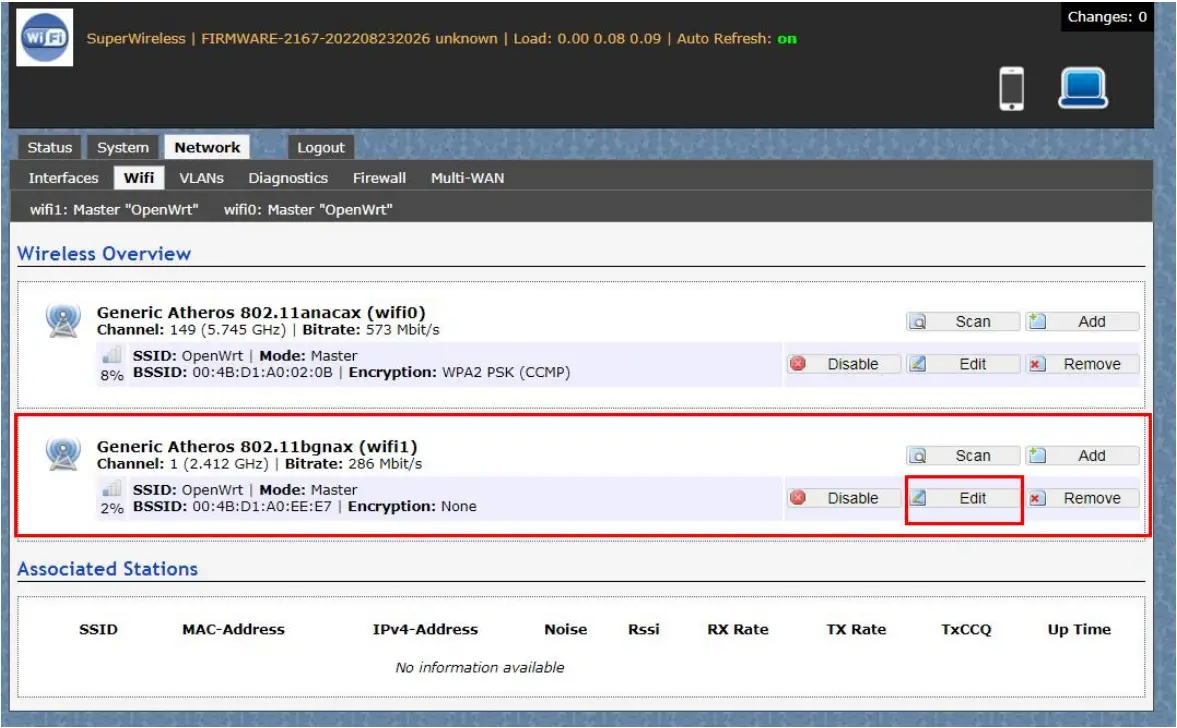Image resolution: width=1177 pixels, height=728 pixels.
Task: Add a network to wifi1 radio
Action: [x=1082, y=455]
